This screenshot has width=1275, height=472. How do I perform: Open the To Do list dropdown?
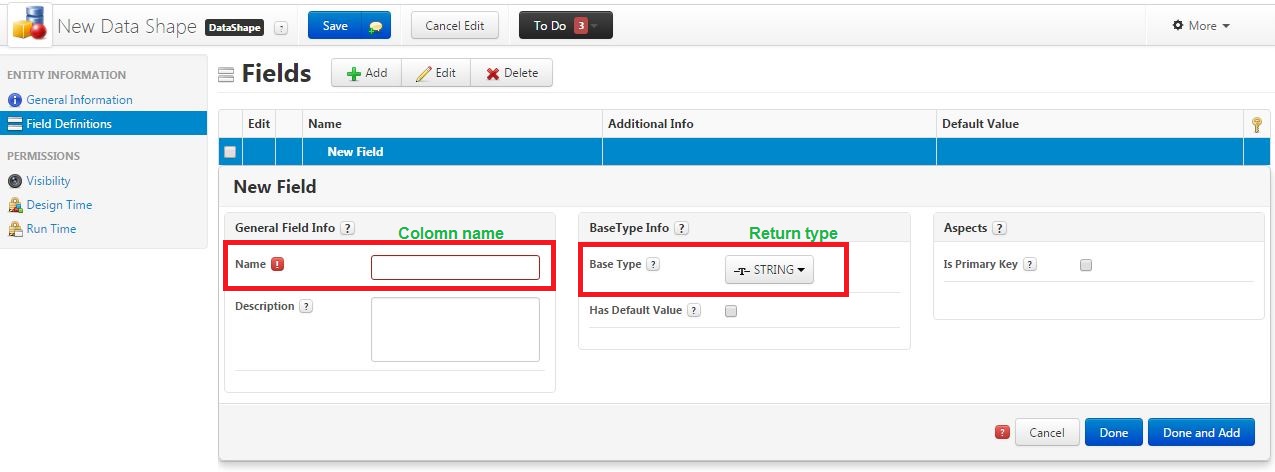tap(565, 26)
